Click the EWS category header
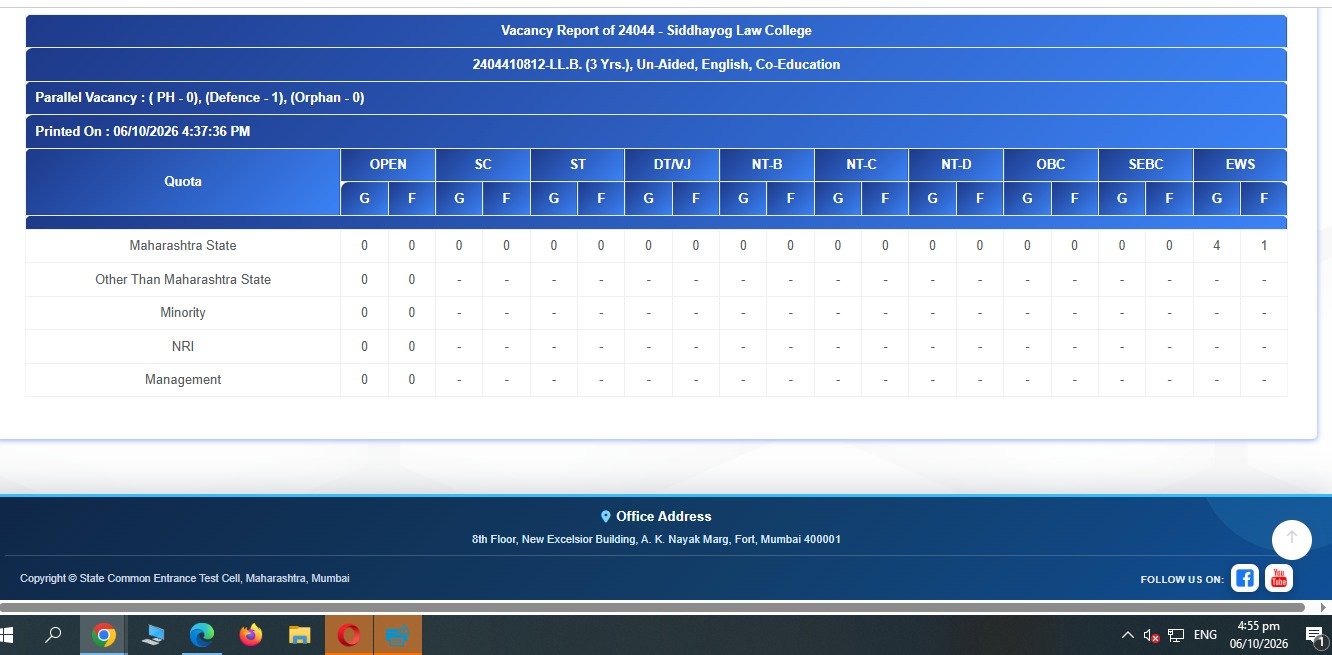 1240,165
